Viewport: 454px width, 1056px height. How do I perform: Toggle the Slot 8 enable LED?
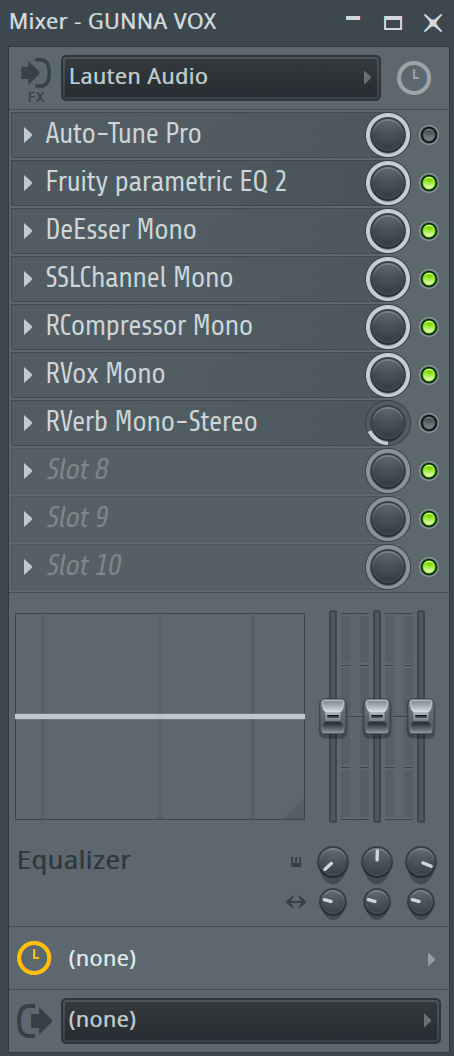click(428, 471)
